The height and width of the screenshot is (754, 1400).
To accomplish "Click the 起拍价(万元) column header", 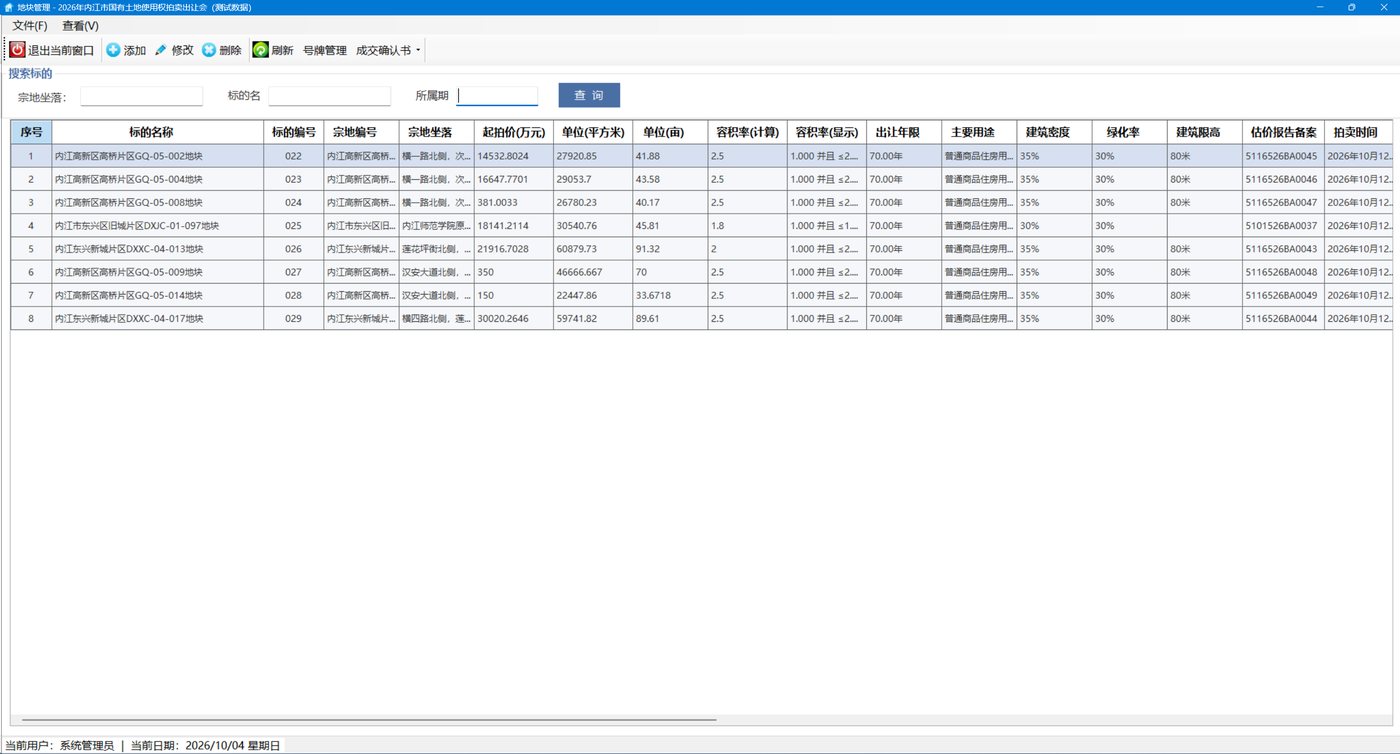I will tap(514, 132).
